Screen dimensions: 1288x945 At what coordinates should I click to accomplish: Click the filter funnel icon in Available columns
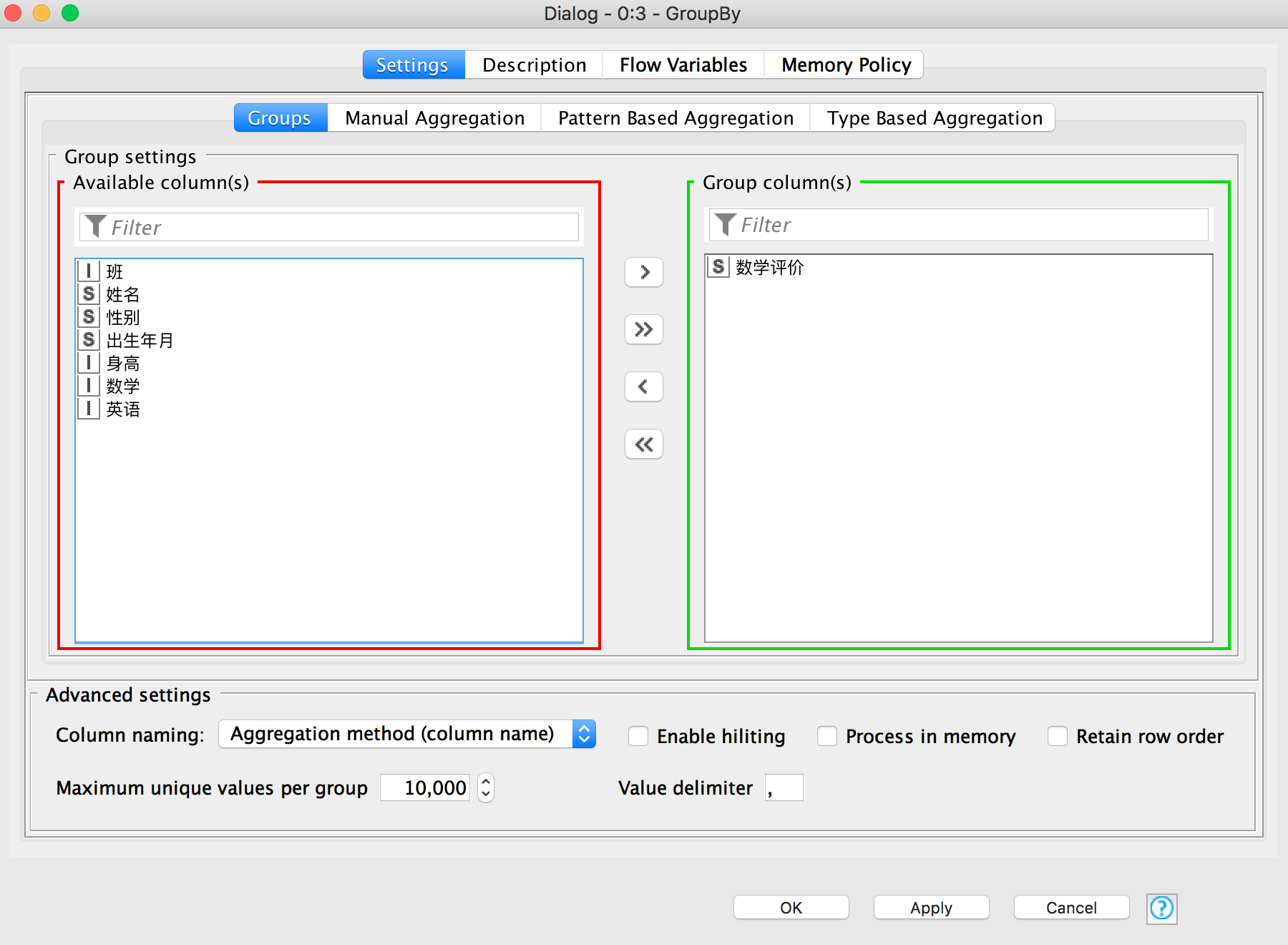[95, 227]
